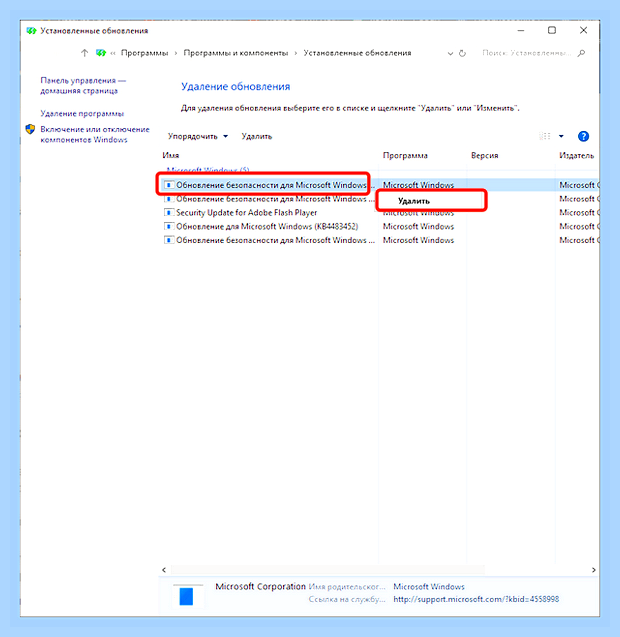
Task: Click the chevron after Программы и компоненты
Action: point(295,53)
